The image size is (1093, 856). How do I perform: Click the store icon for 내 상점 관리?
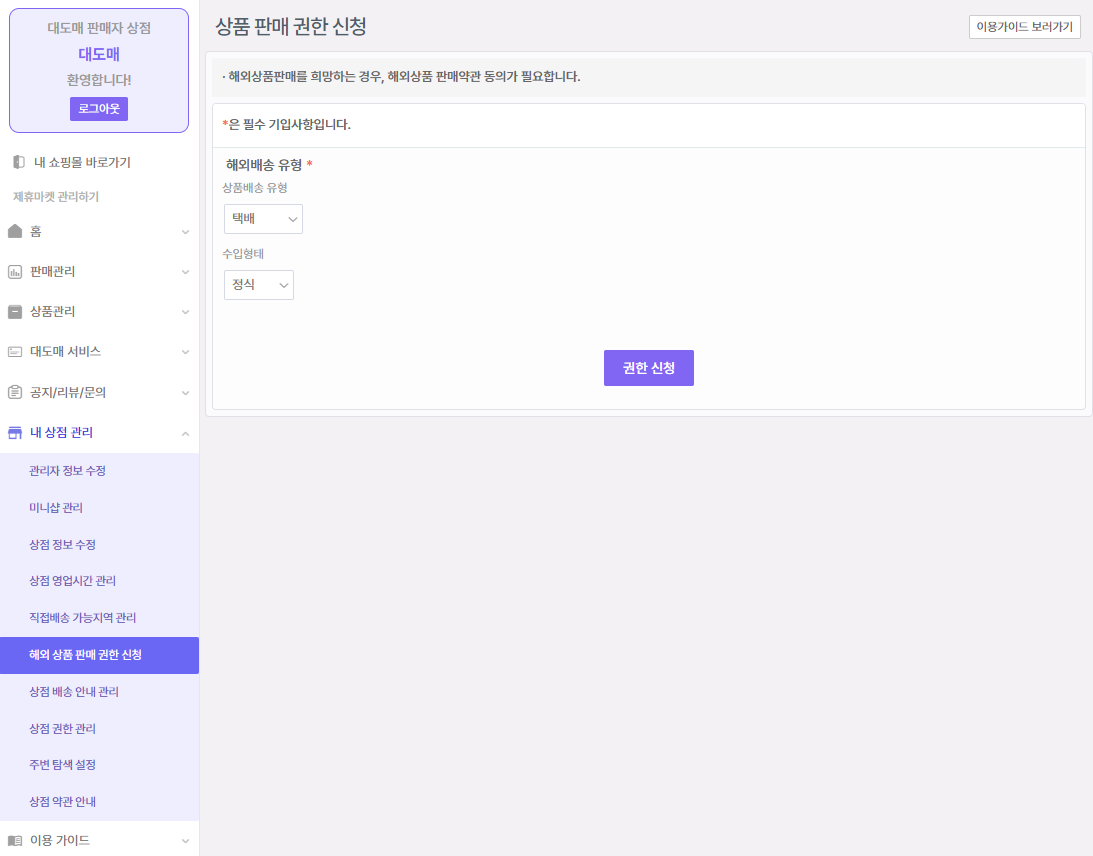point(15,433)
